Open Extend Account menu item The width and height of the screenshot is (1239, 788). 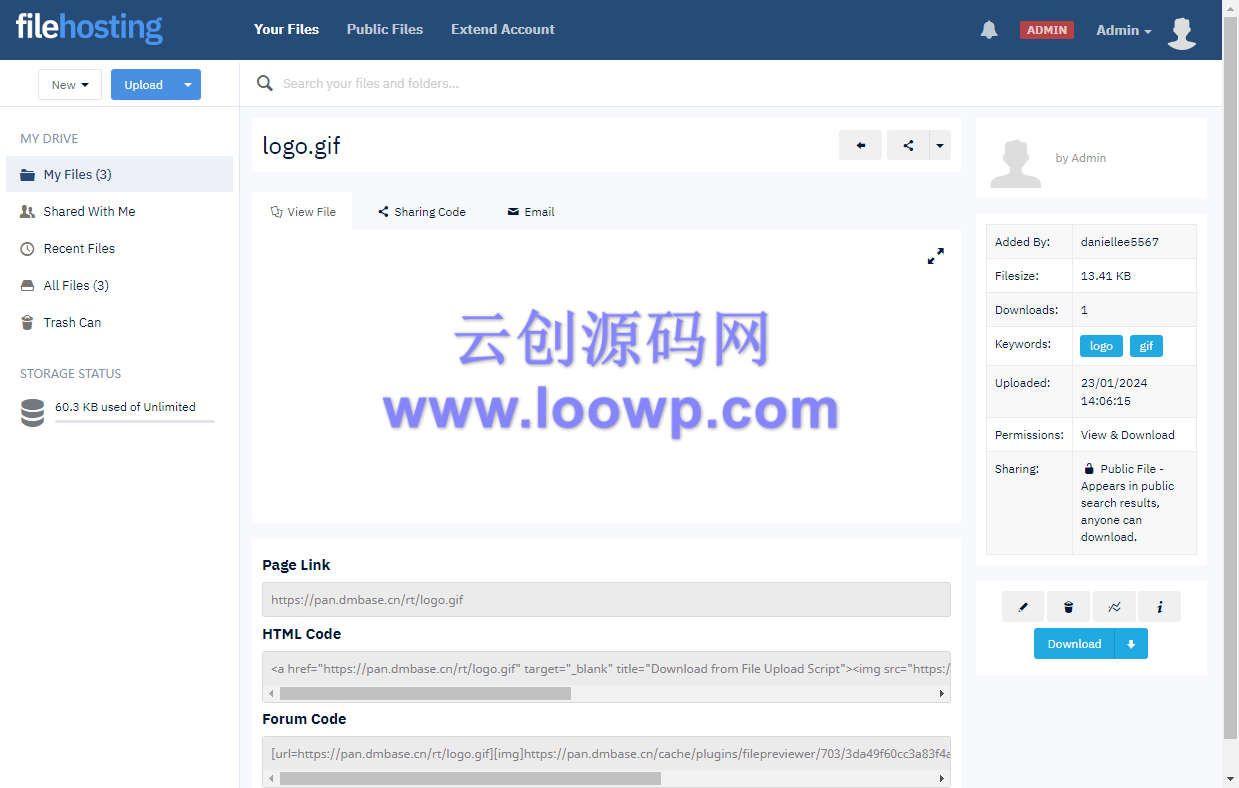(503, 29)
